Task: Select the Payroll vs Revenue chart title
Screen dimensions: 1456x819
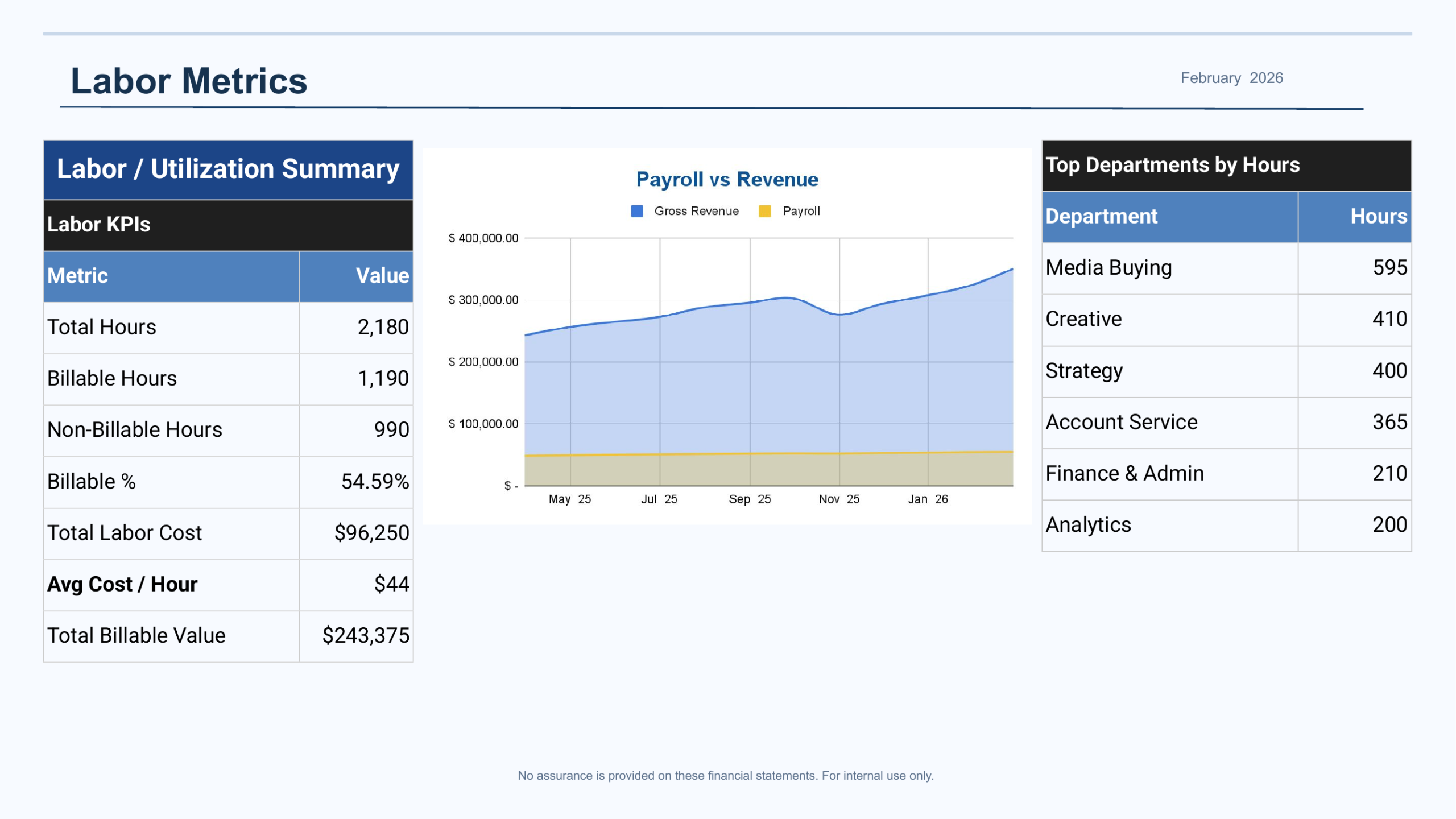Action: 727,179
